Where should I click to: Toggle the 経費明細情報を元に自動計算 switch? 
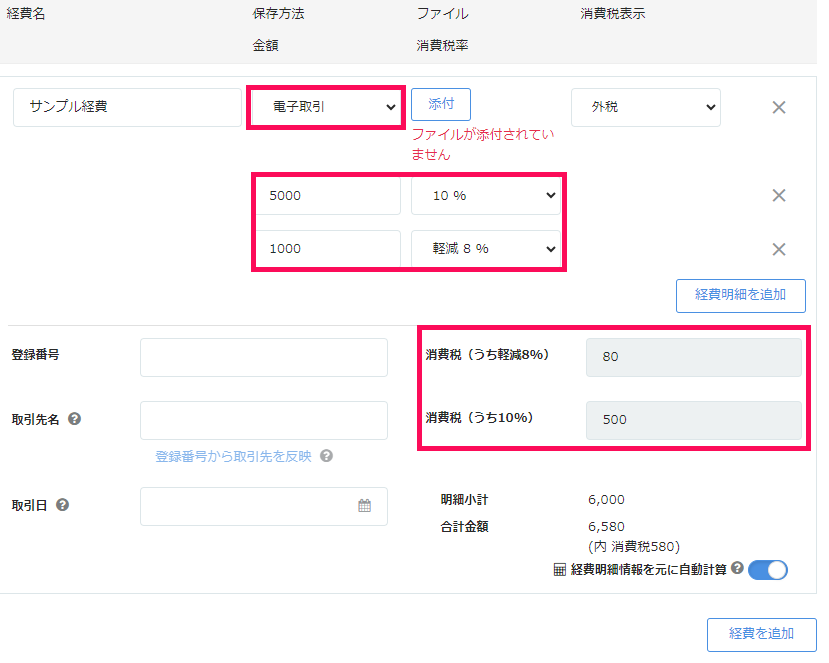(x=767, y=569)
